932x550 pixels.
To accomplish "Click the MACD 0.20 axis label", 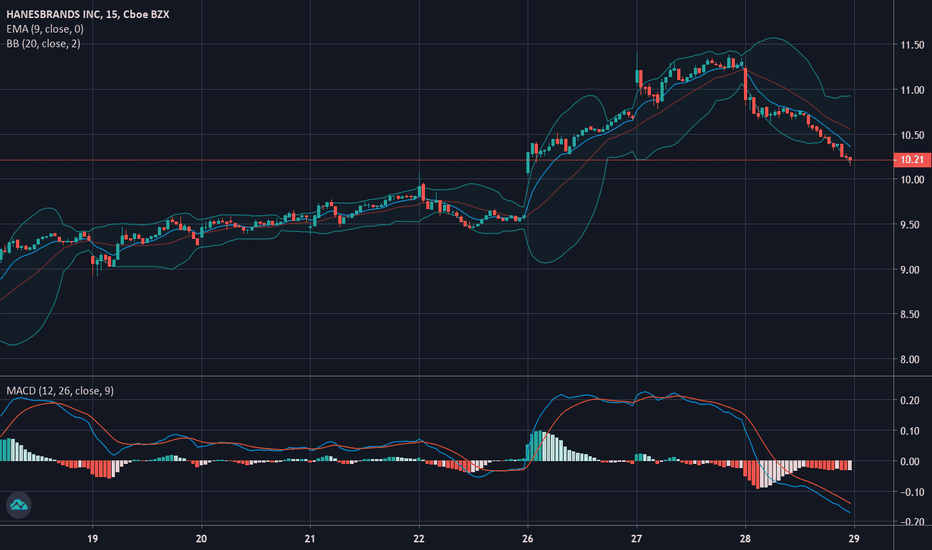I will (910, 401).
